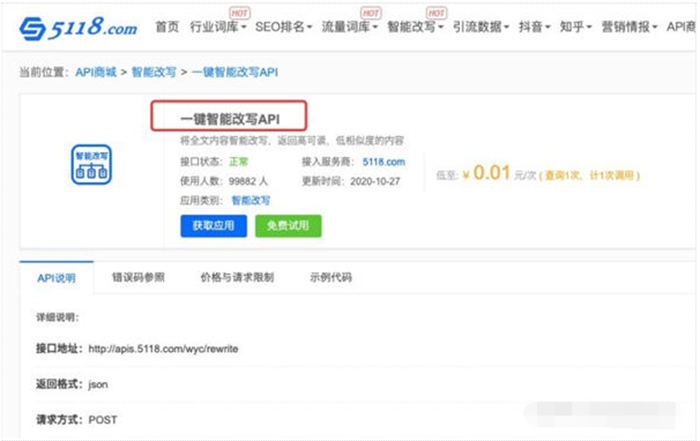Click the 0.01 price text
Image resolution: width=700 pixels, height=441 pixels.
coord(492,172)
